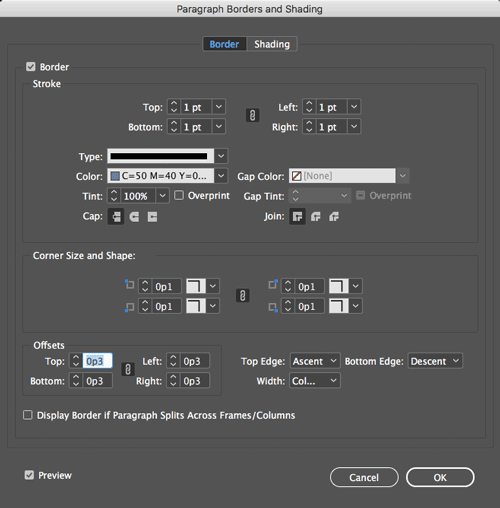Enable Display Border if Paragraph Splits

(28, 415)
